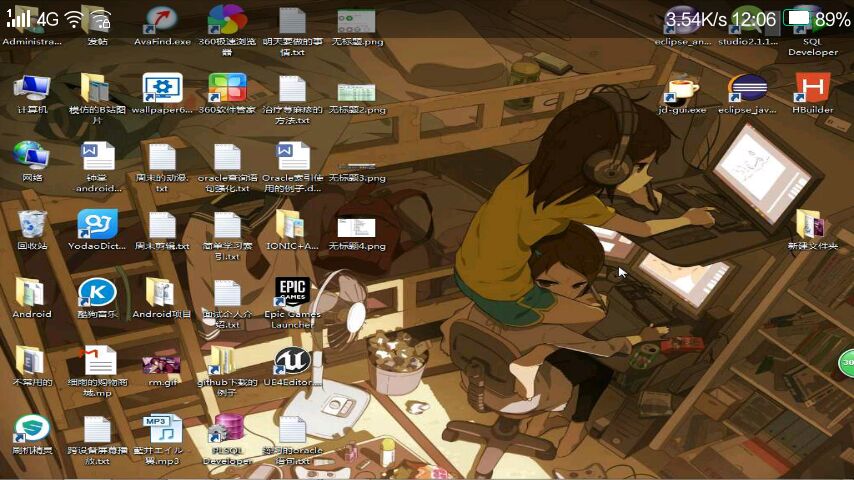Open the 周末剪辑.txt file
This screenshot has height=480, width=854.
162,230
